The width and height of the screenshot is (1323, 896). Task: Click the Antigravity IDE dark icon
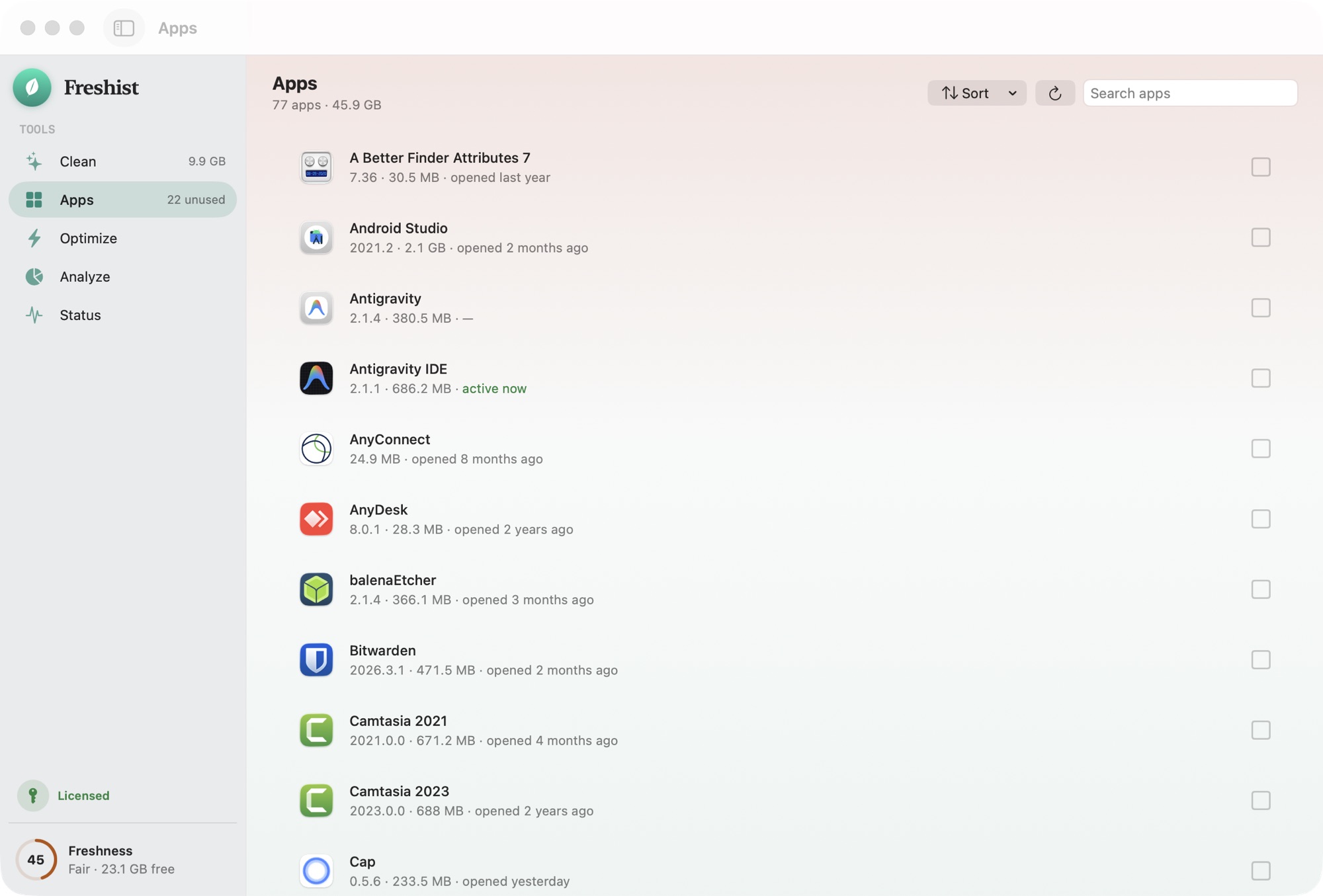click(x=316, y=378)
